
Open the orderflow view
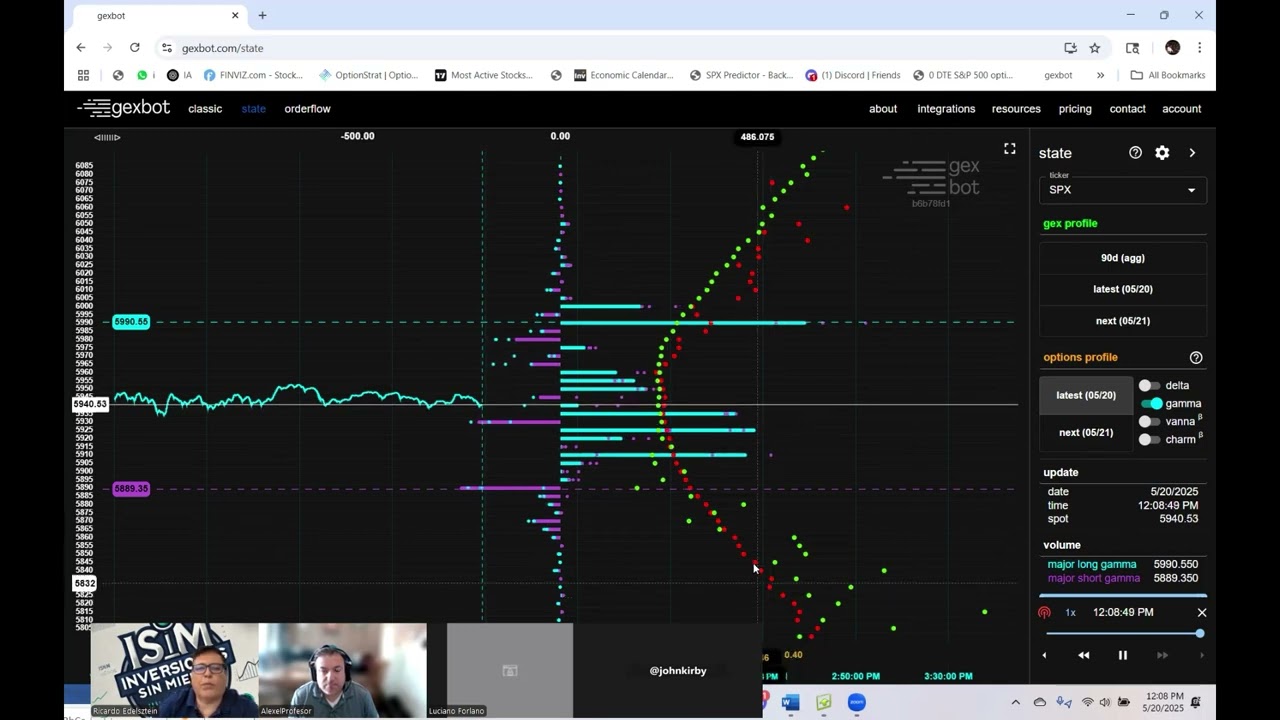pos(307,109)
